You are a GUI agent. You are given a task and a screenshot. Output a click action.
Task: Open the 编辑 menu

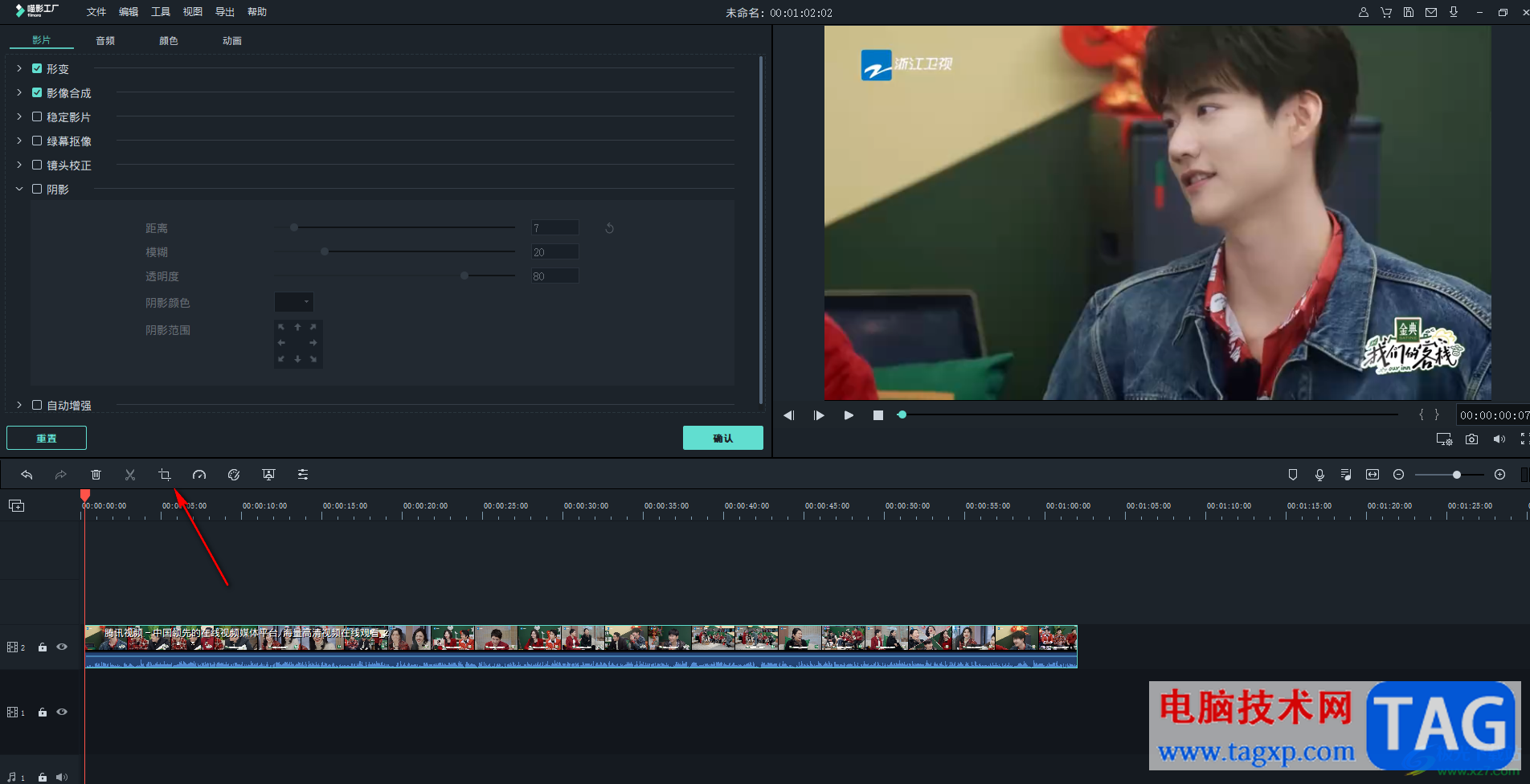coord(129,12)
